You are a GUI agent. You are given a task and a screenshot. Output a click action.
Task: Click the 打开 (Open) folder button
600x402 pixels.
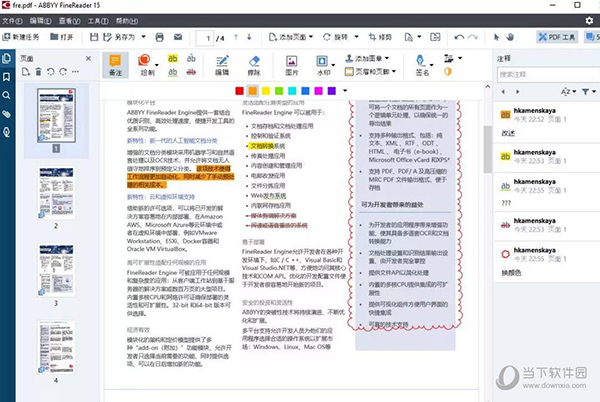tap(62, 37)
